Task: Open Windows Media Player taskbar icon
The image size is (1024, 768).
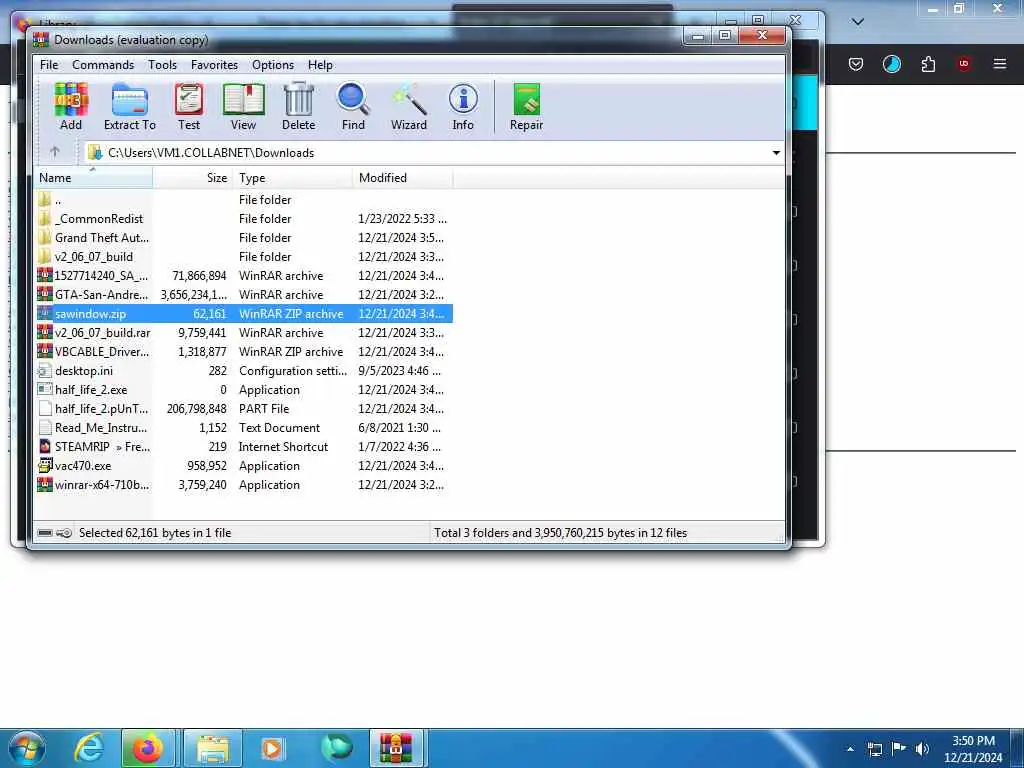Action: [x=272, y=748]
